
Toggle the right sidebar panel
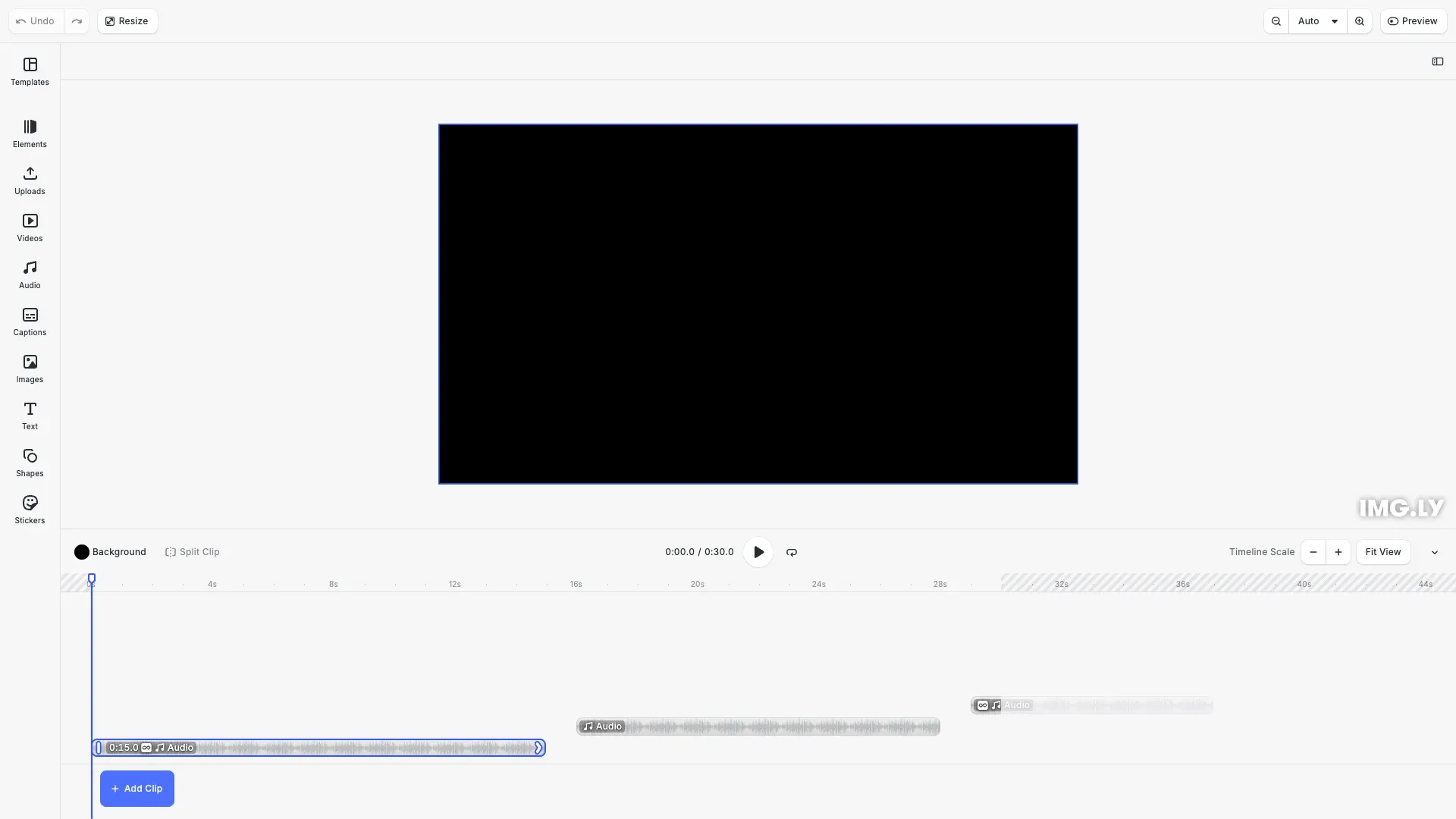coord(1438,61)
